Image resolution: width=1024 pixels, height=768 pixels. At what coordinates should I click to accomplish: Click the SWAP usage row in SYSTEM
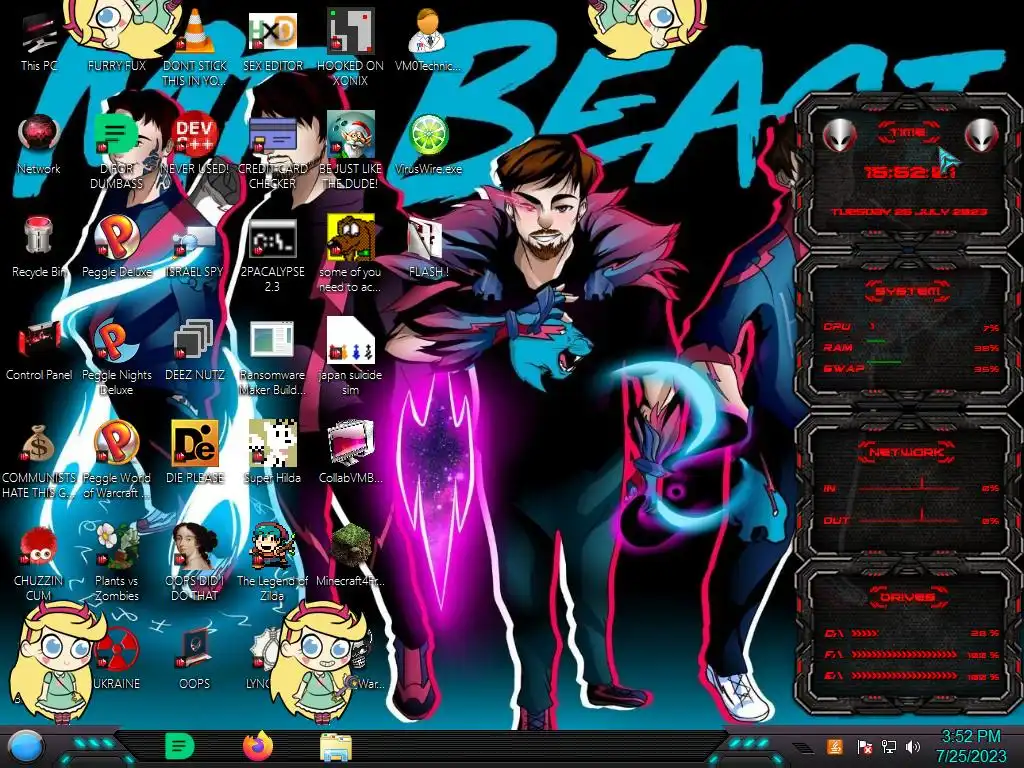pyautogui.click(x=911, y=368)
